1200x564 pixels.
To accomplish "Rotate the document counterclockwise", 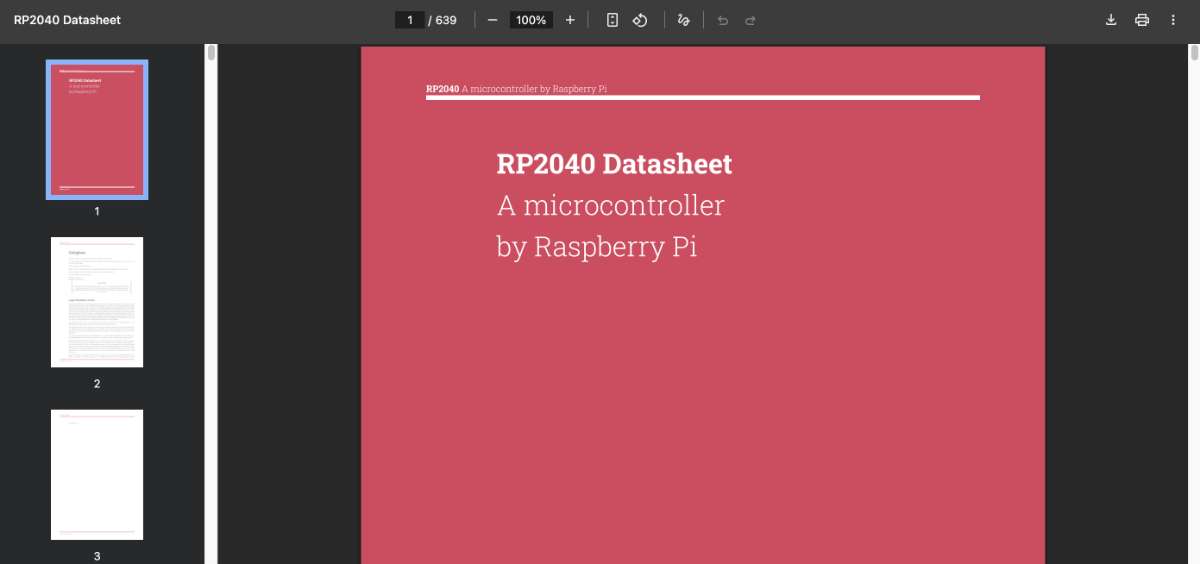I will point(641,20).
